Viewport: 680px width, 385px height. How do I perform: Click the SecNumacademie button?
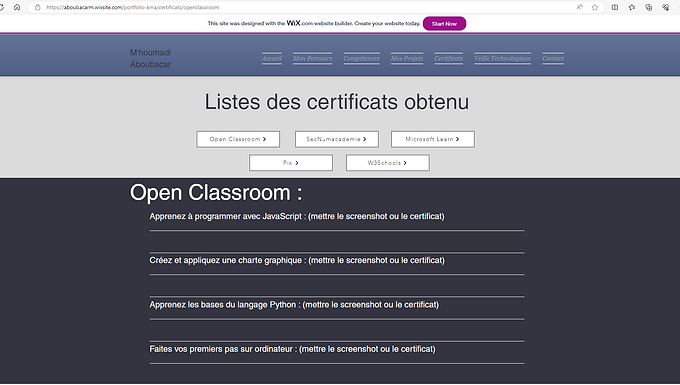pyautogui.click(x=337, y=139)
